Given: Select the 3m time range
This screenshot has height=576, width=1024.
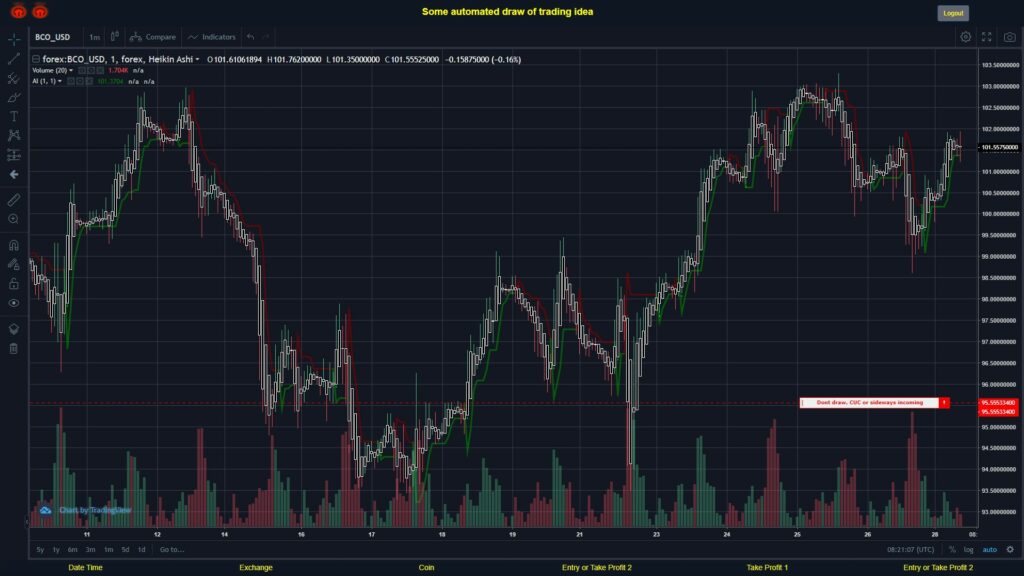Looking at the screenshot, I should (x=91, y=550).
